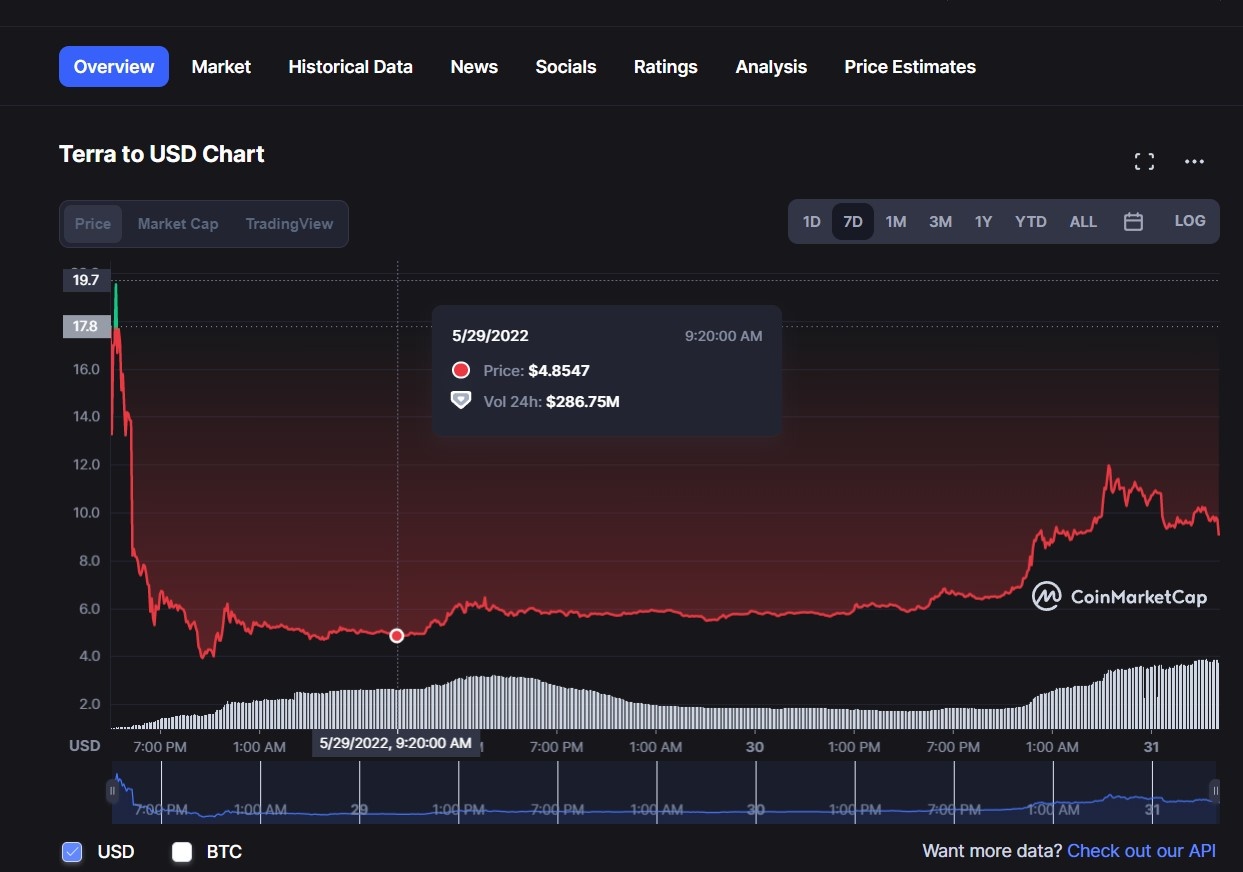The image size is (1243, 872).
Task: Open the three-dot more options menu
Action: (x=1194, y=162)
